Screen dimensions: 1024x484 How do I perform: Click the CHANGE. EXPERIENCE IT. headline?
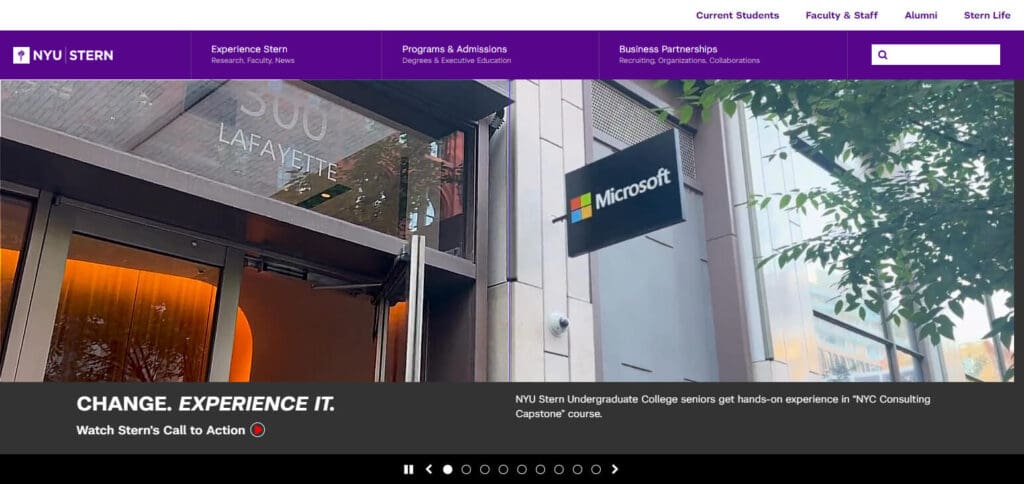click(x=206, y=404)
